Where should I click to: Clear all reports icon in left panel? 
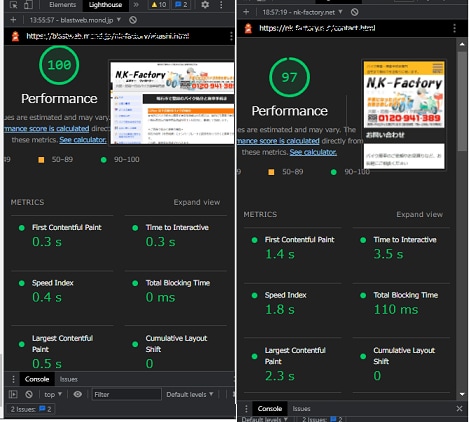133,20
